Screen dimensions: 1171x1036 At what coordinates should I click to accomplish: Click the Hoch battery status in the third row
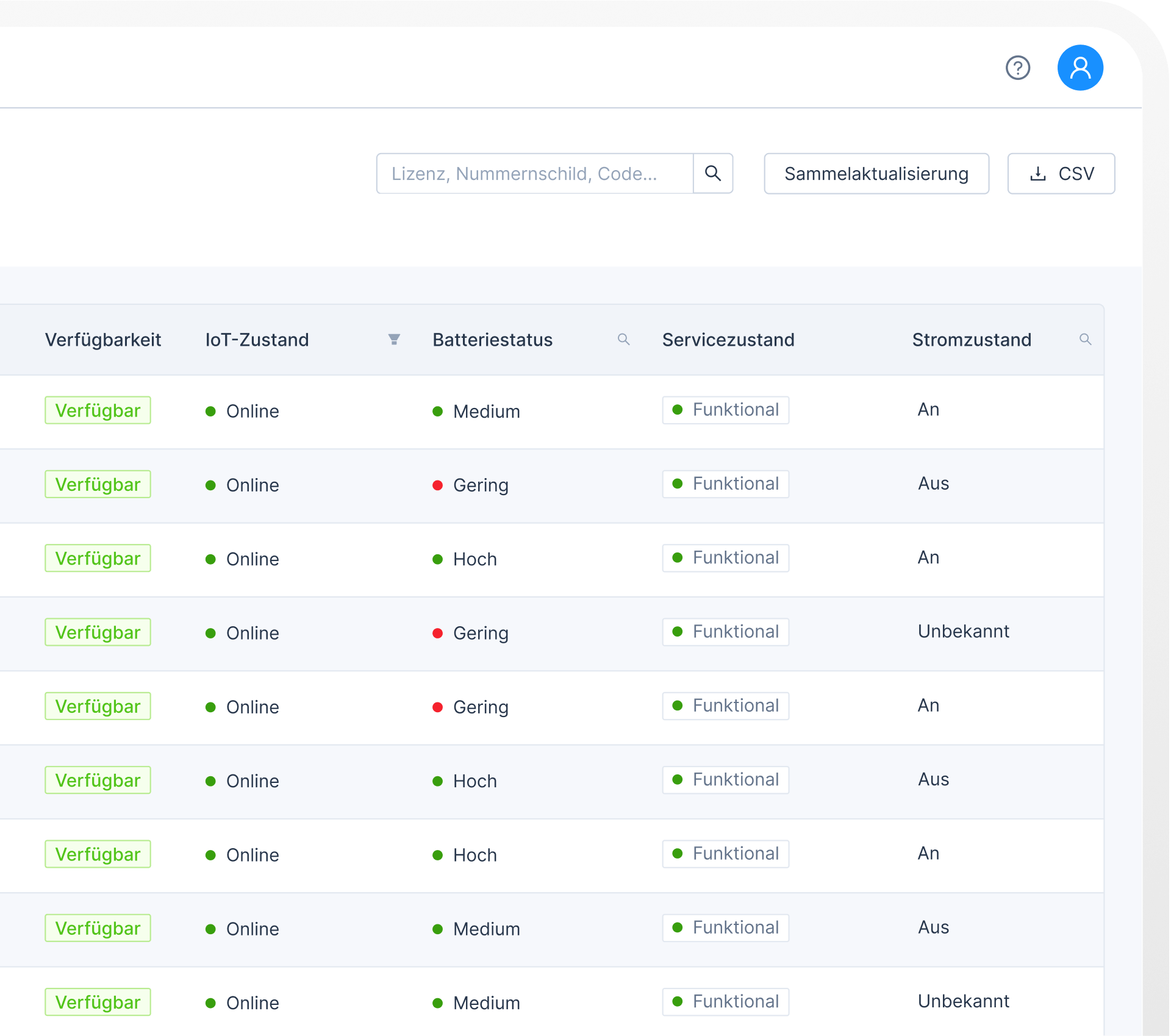pos(474,559)
